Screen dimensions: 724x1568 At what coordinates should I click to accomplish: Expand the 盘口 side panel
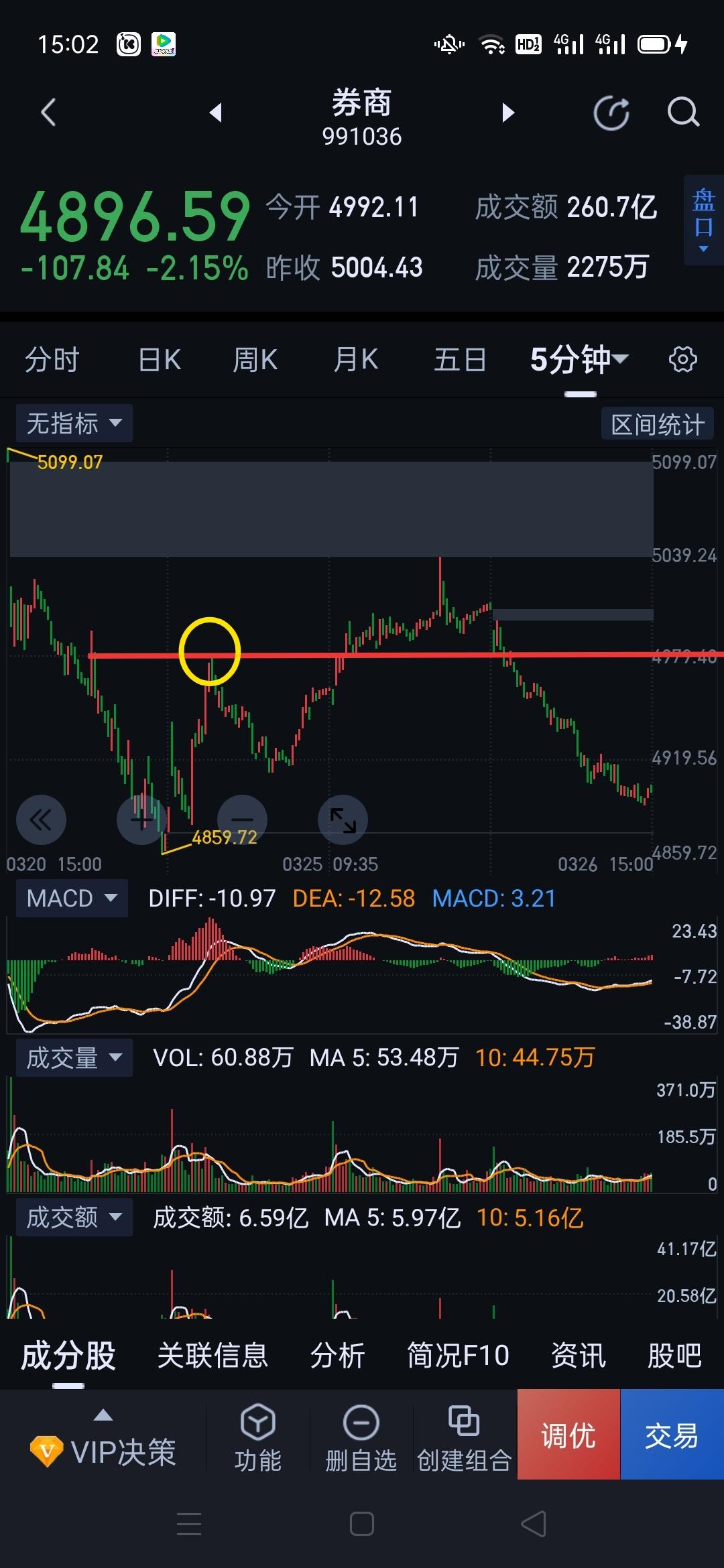click(703, 221)
